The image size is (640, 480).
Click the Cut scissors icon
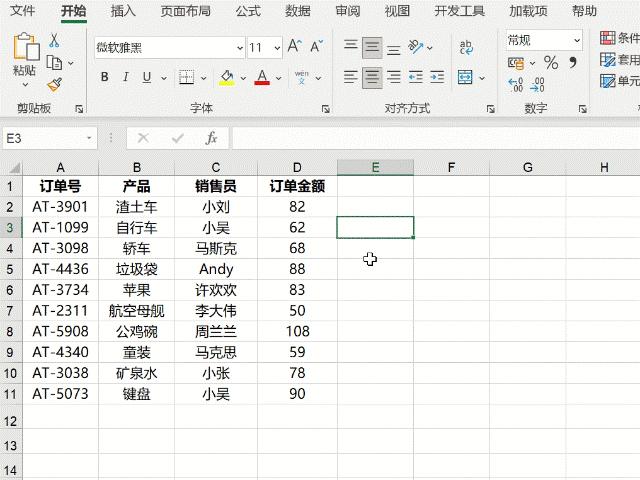[54, 40]
